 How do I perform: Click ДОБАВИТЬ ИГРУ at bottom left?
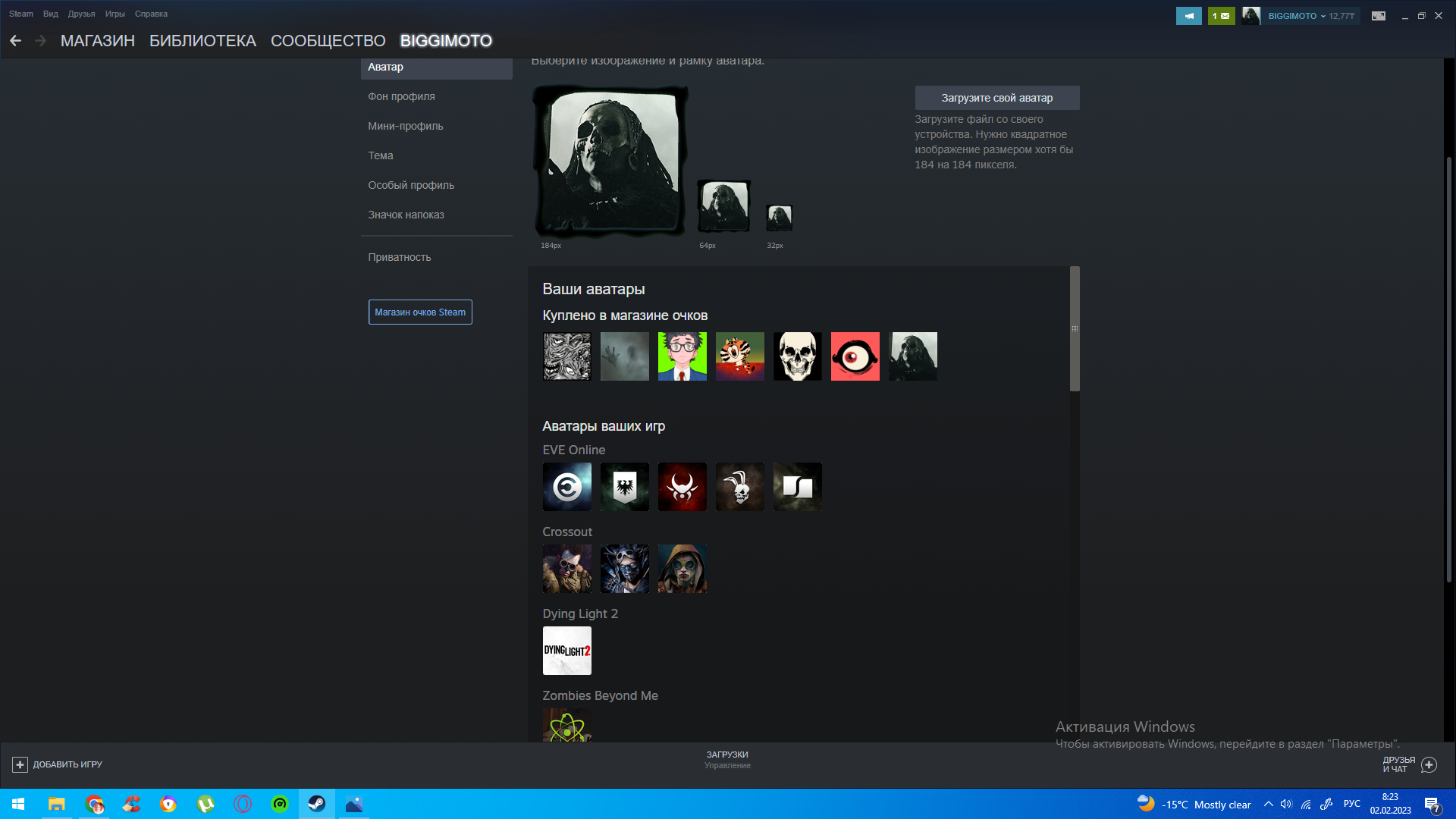coord(58,764)
